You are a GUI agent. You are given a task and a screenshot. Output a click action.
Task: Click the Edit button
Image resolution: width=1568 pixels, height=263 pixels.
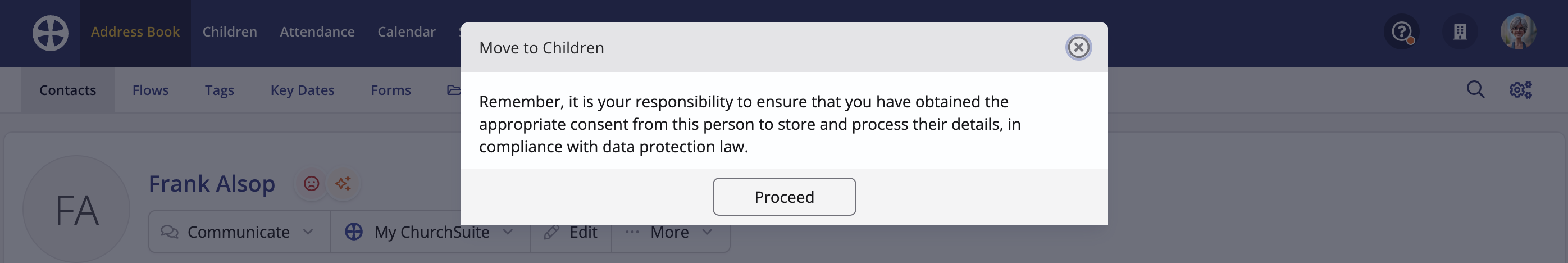tap(571, 232)
